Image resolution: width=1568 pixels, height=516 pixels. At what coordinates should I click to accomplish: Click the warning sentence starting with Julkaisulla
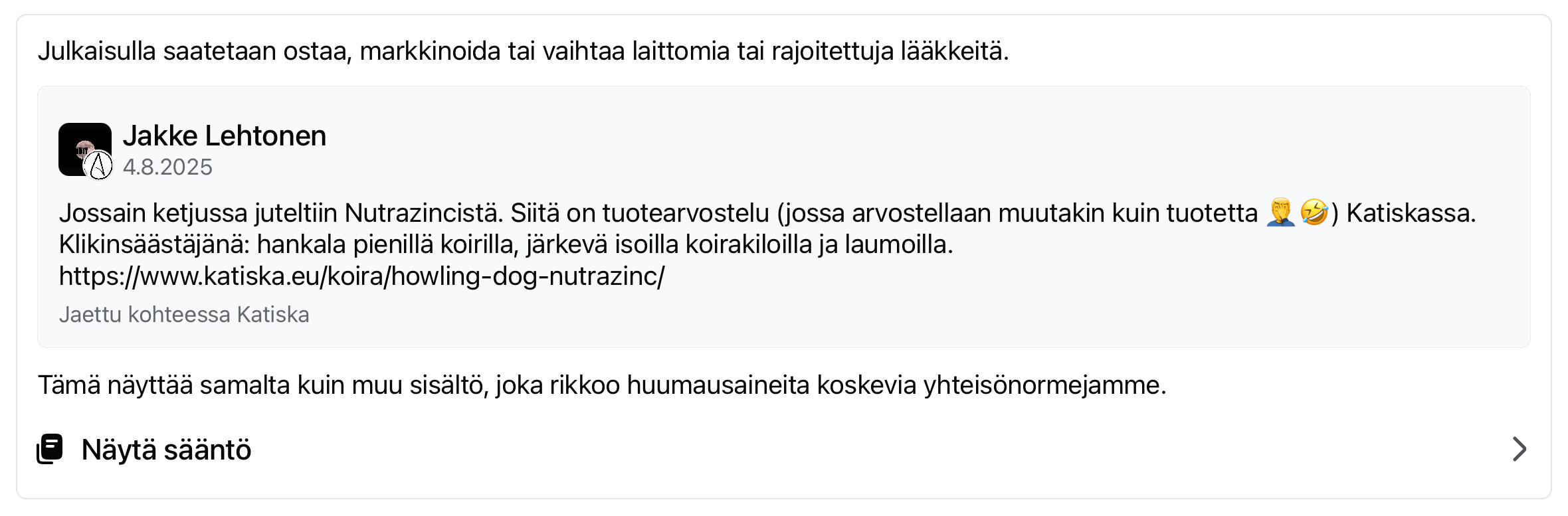(523, 51)
